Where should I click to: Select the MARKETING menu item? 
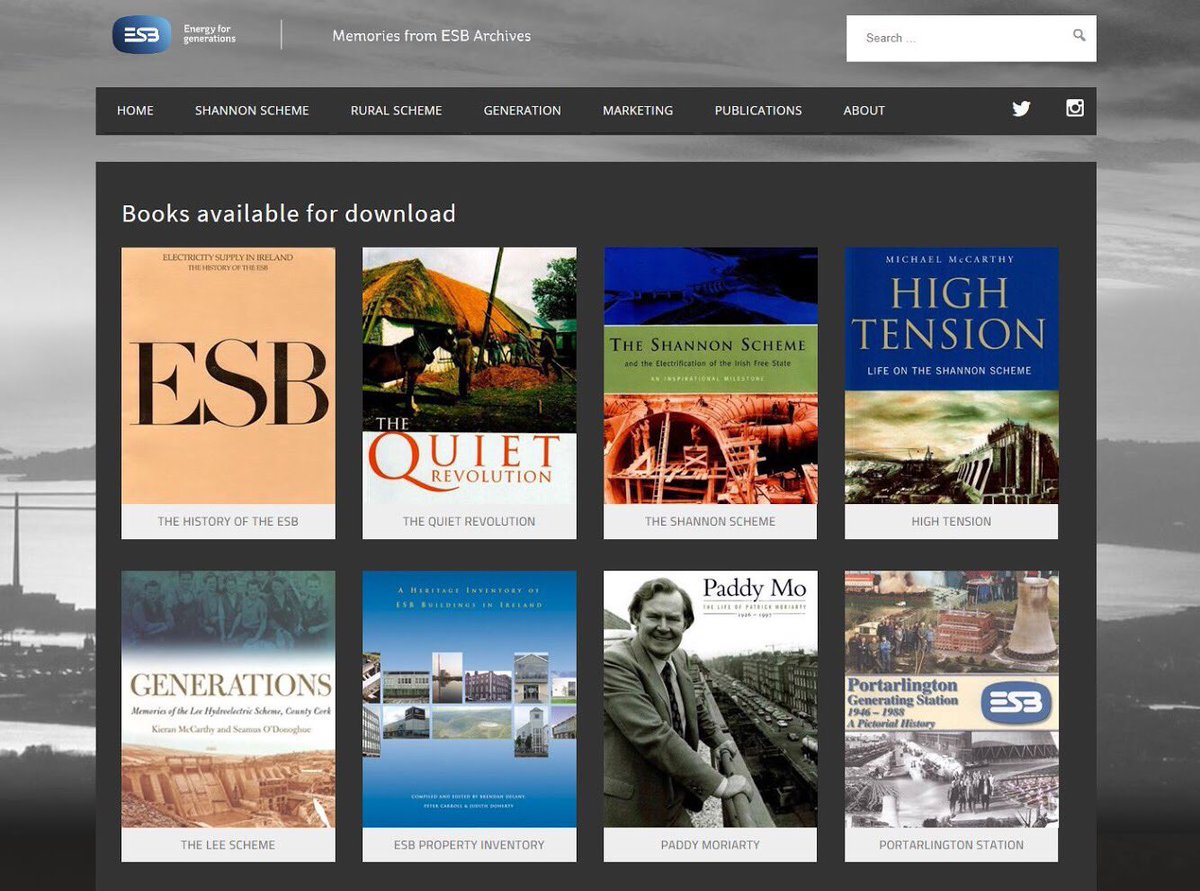(637, 111)
